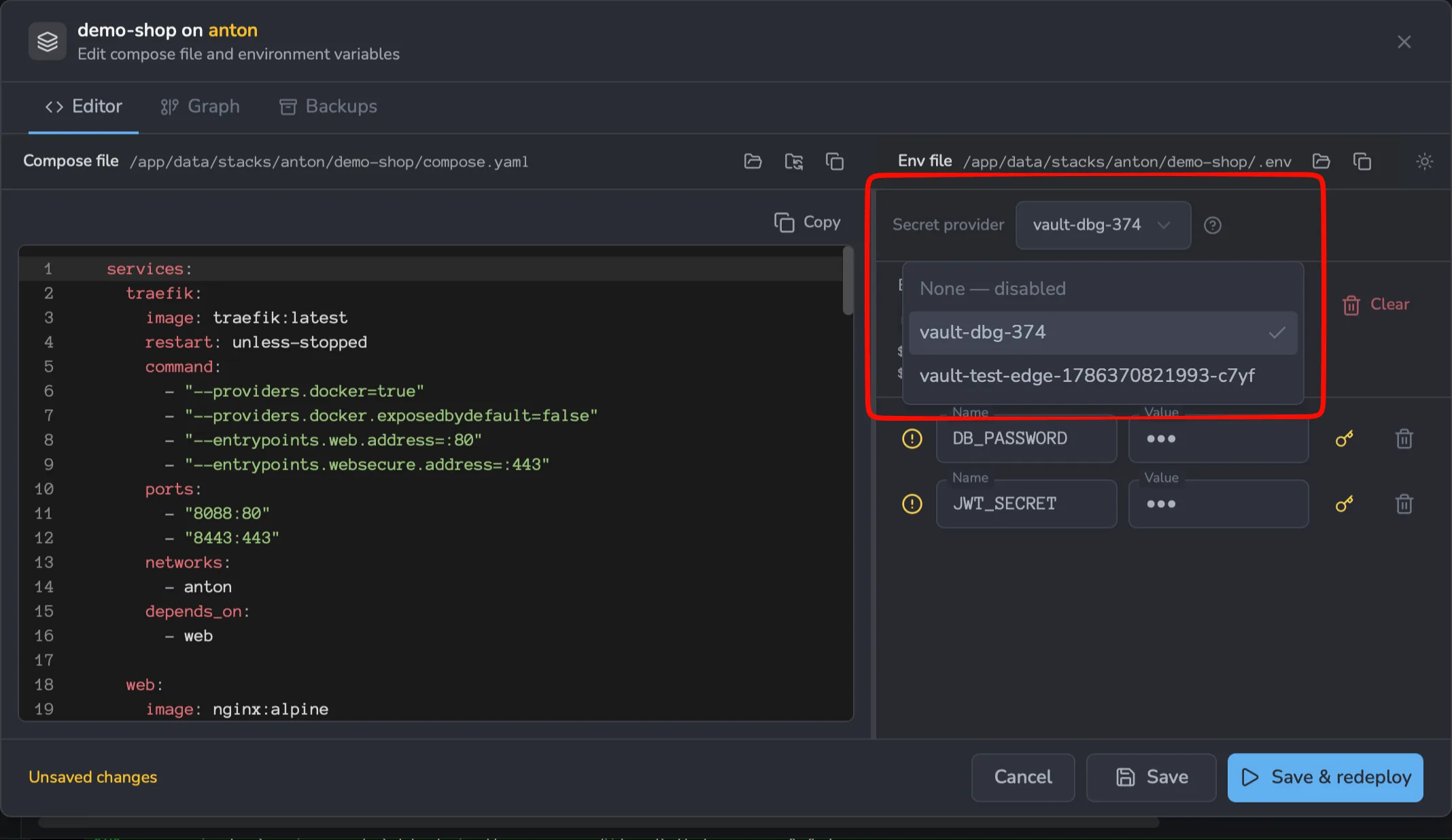Click 'Unsaved changes' status text
The width and height of the screenshot is (1452, 840).
point(92,777)
